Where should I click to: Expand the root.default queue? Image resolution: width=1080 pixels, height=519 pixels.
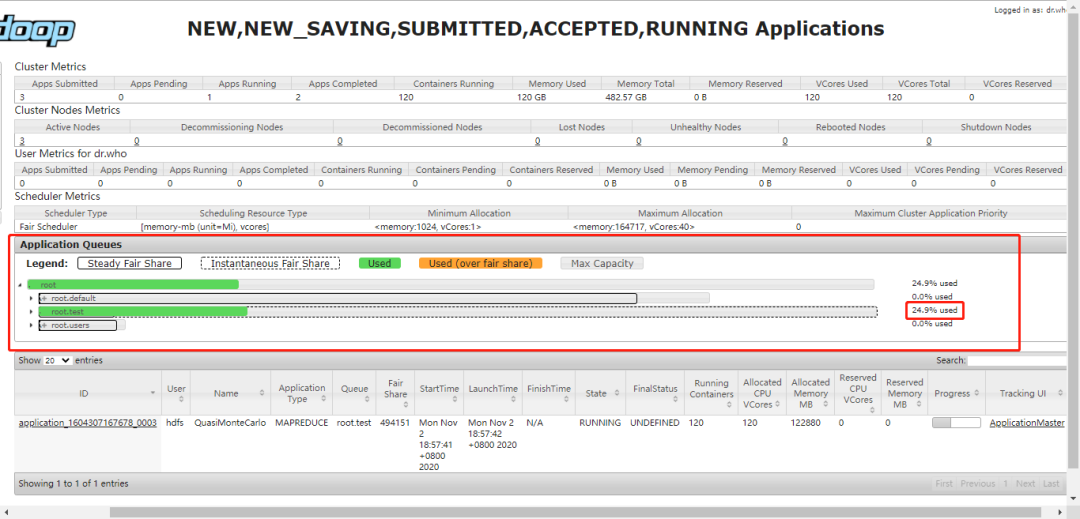tap(31, 298)
